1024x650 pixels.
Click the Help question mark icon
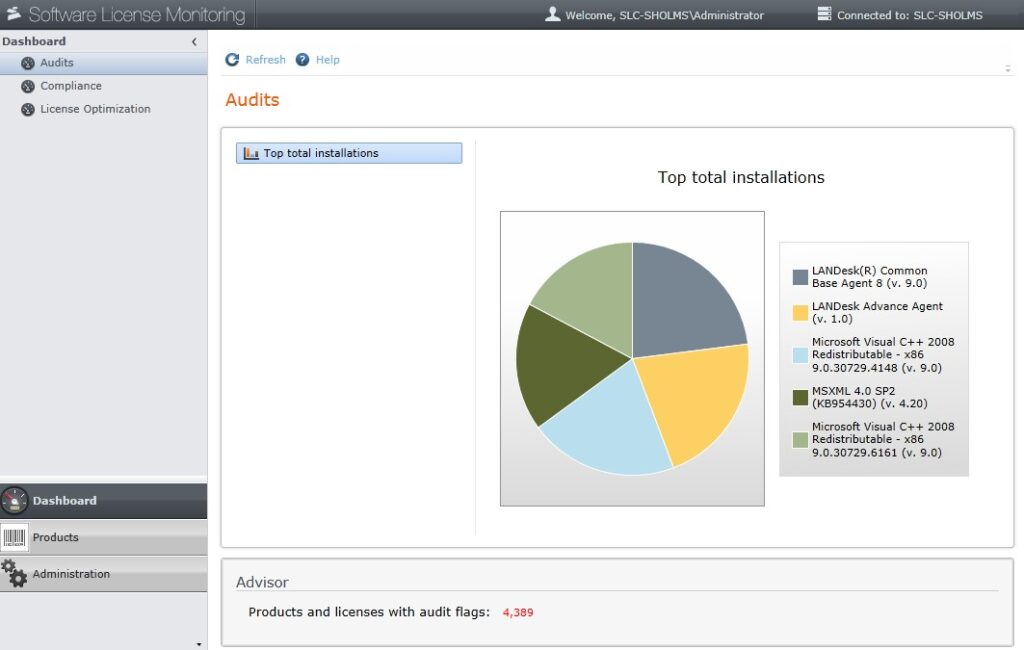click(302, 59)
